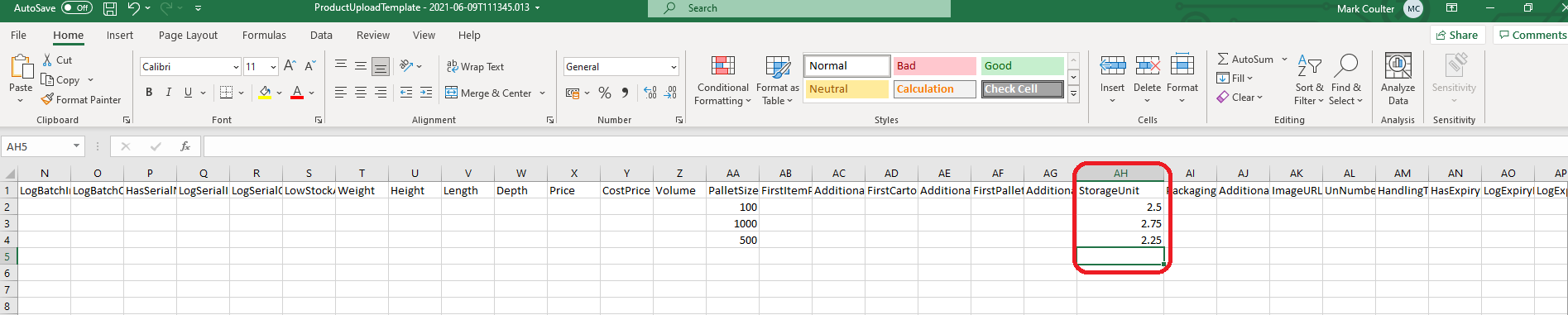Toggle Wrap Text
Screen dimensions: 1568x315
click(x=475, y=67)
